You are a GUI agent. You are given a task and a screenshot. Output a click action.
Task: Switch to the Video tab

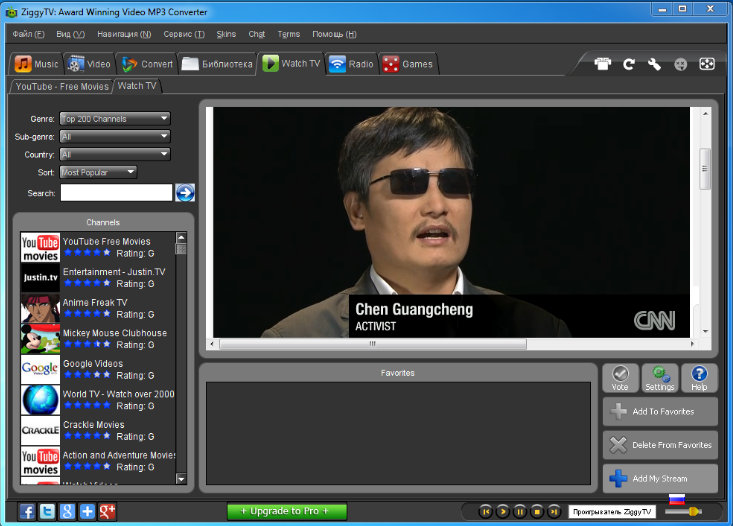[88, 64]
